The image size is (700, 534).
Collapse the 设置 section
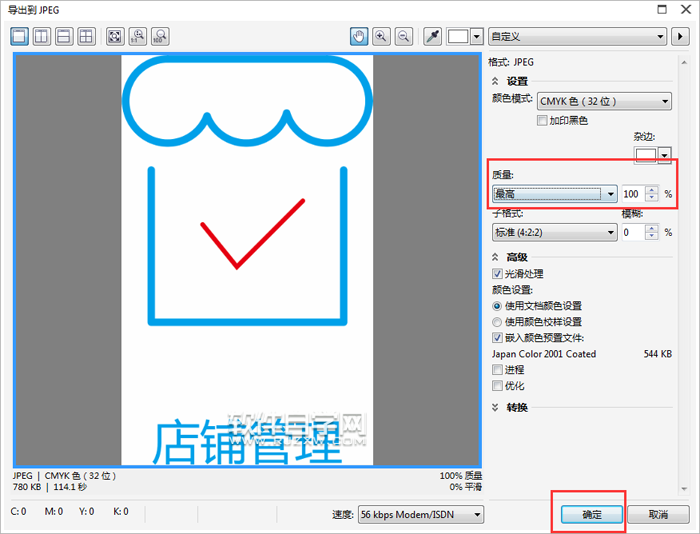point(495,81)
